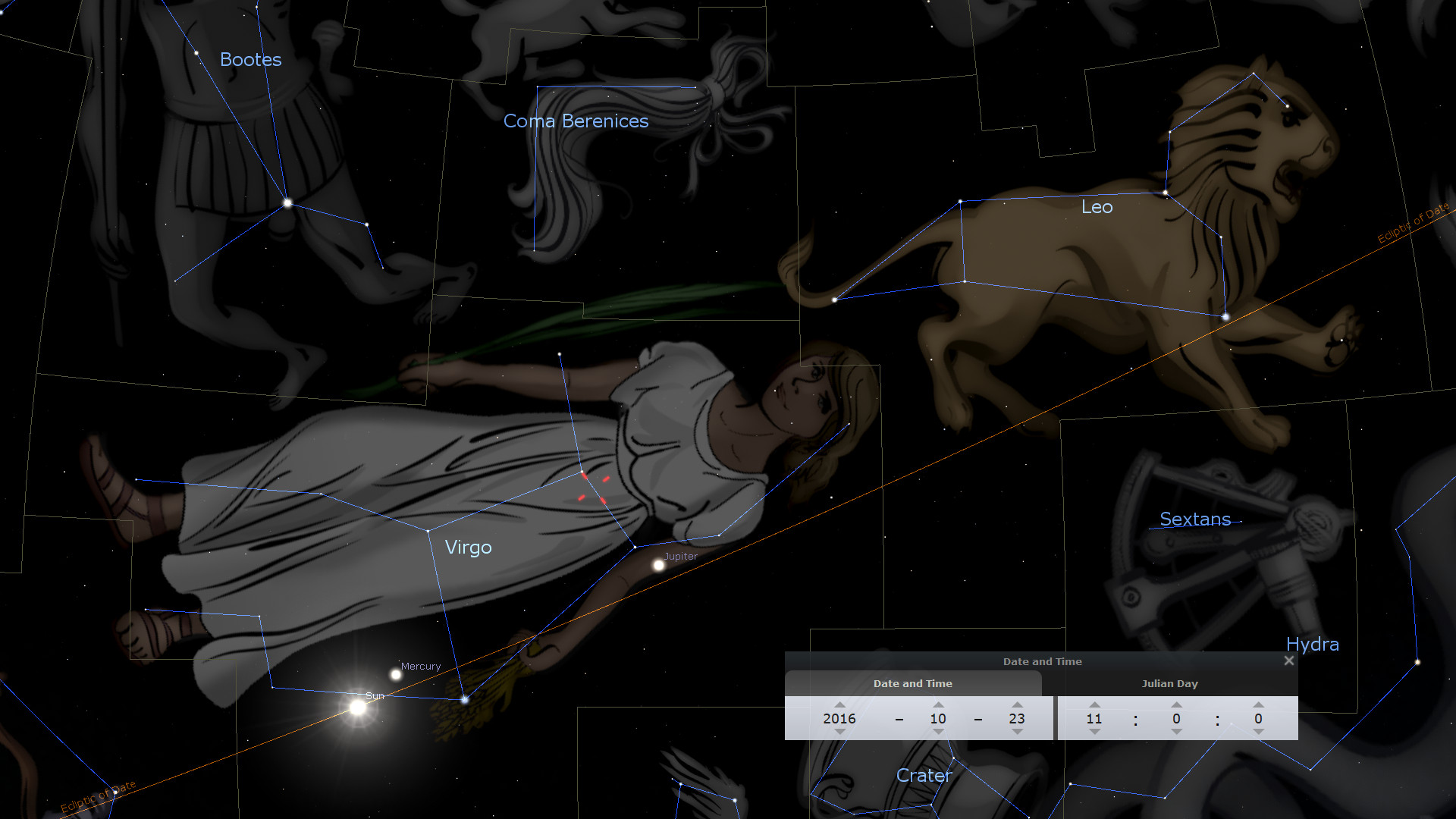The image size is (1456, 819).
Task: Click the day field showing 23
Action: [1017, 718]
